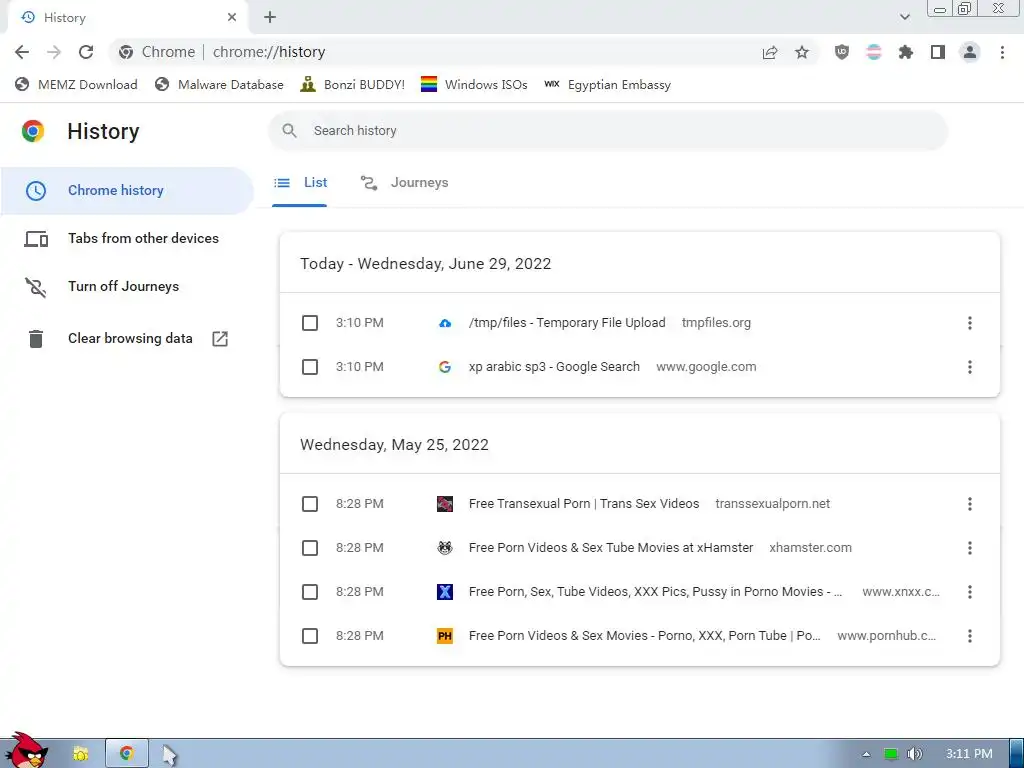1024x768 pixels.
Task: Switch to the List tab
Action: tap(300, 184)
